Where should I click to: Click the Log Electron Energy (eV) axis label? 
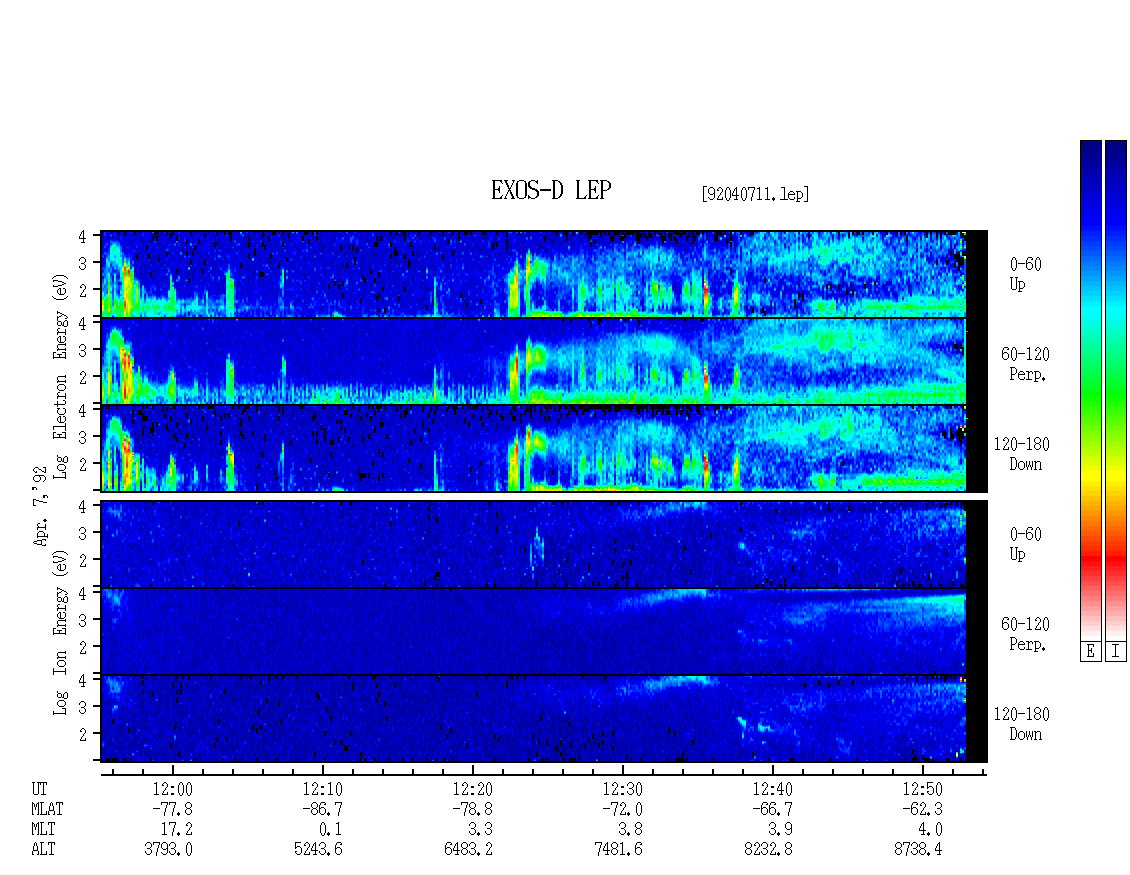tap(60, 376)
